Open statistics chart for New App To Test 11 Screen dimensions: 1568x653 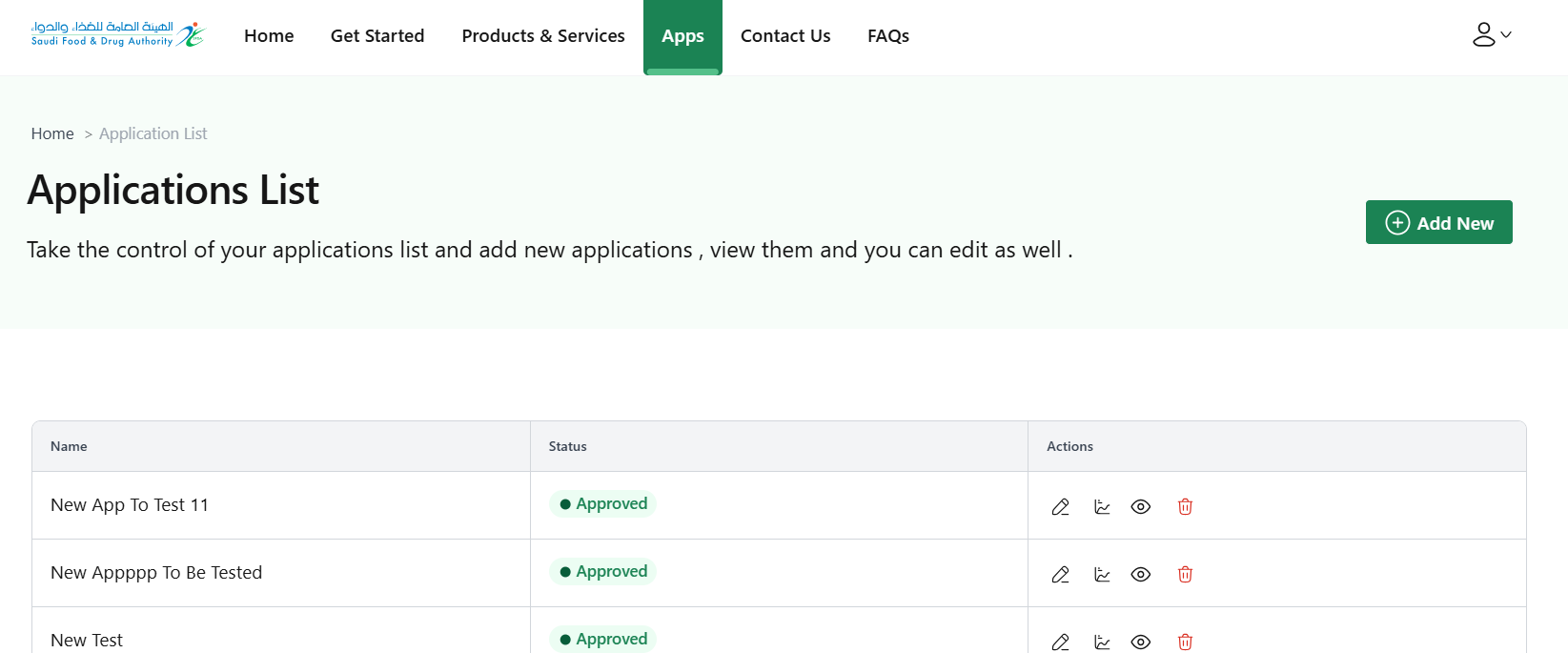[1102, 507]
